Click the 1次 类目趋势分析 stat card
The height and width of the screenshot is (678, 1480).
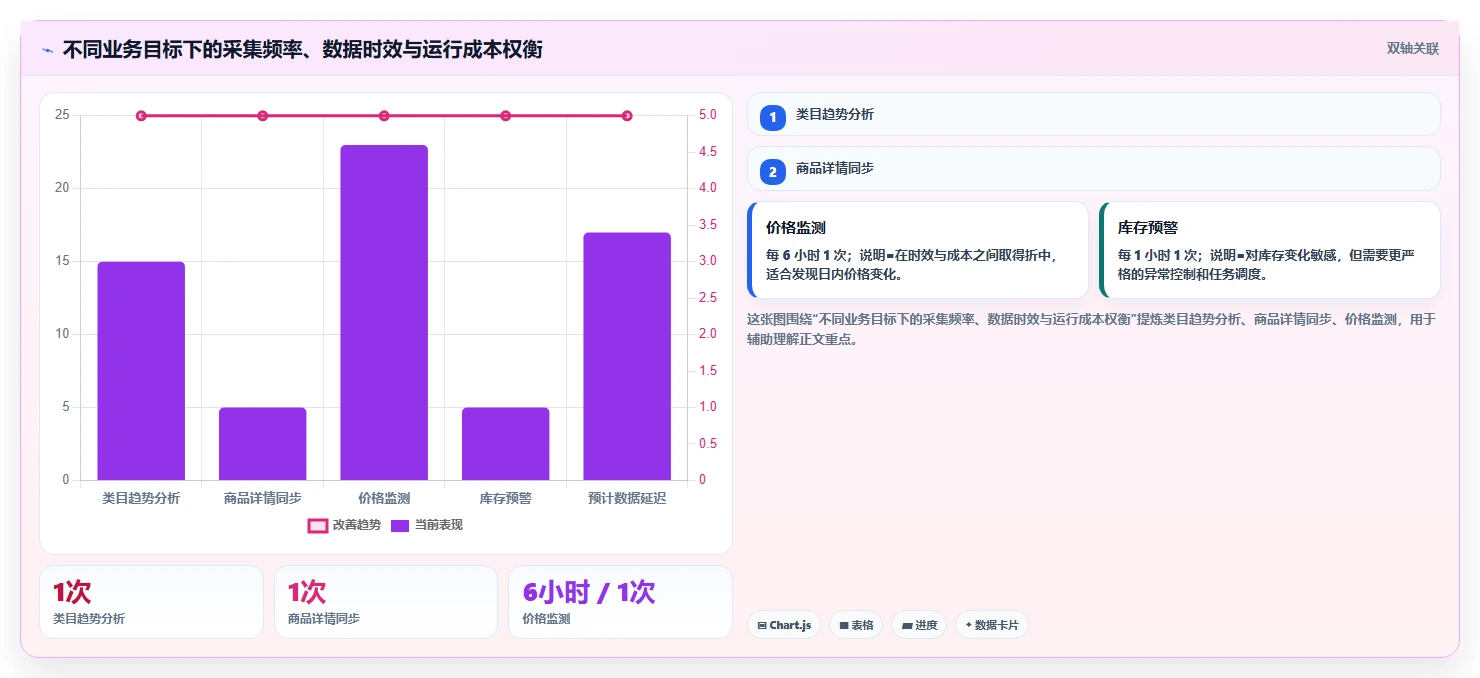coord(151,602)
